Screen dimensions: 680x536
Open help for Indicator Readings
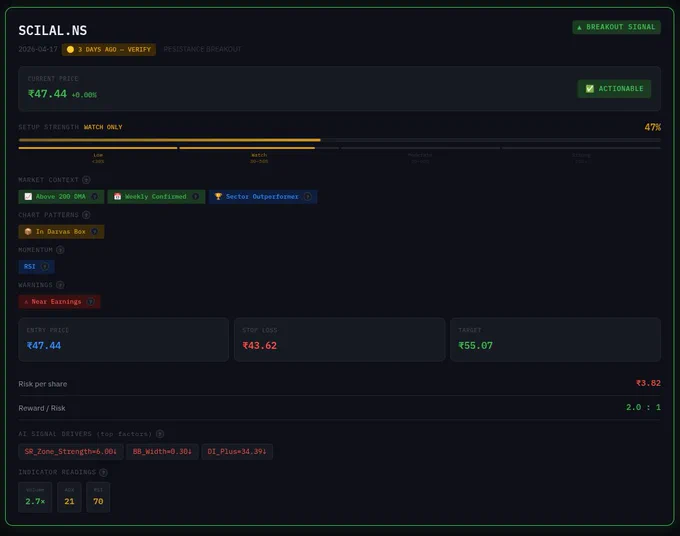pyautogui.click(x=103, y=472)
